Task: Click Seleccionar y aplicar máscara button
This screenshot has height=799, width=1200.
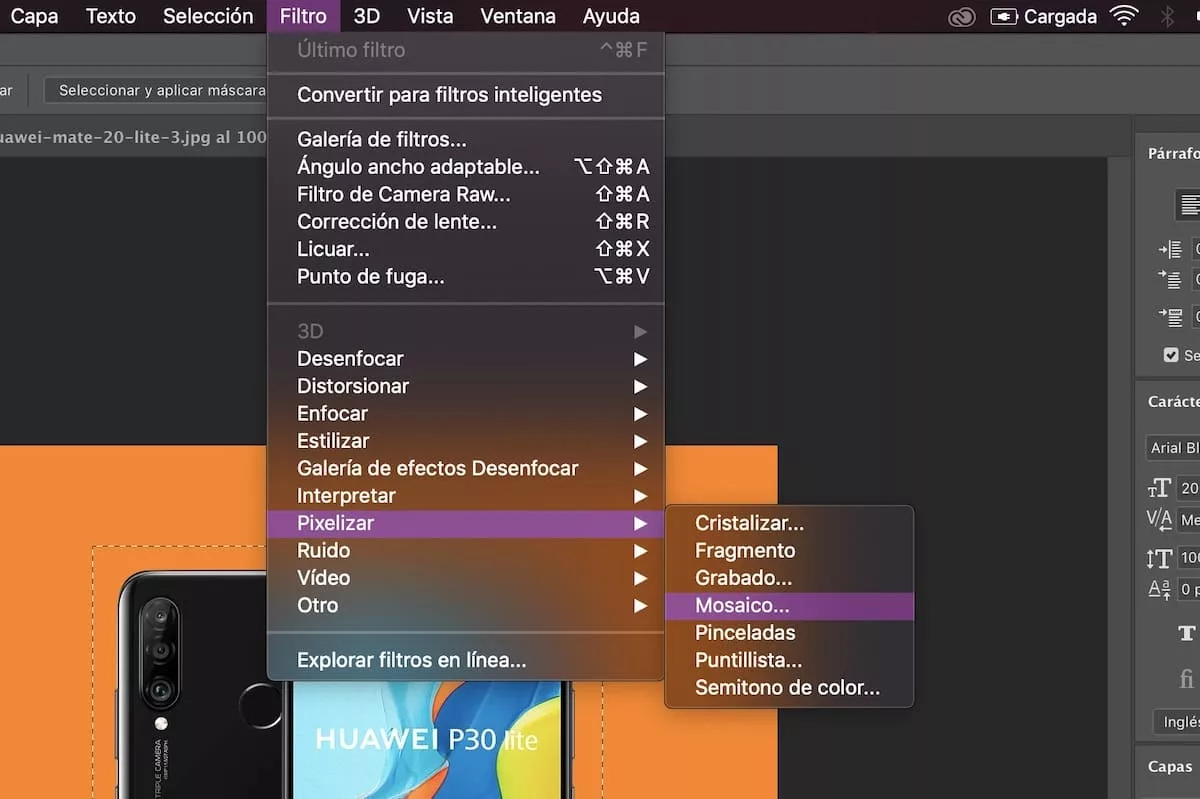Action: (x=158, y=90)
